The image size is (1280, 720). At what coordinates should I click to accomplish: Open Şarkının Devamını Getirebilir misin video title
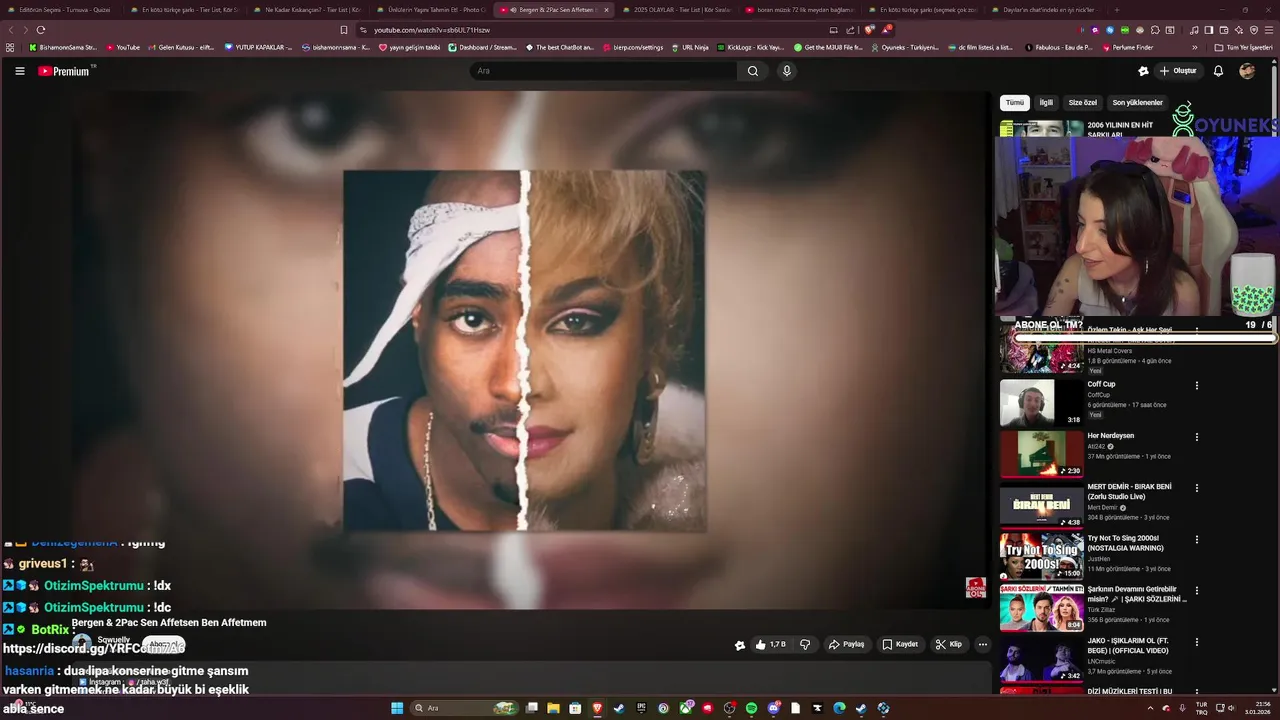coord(1137,594)
